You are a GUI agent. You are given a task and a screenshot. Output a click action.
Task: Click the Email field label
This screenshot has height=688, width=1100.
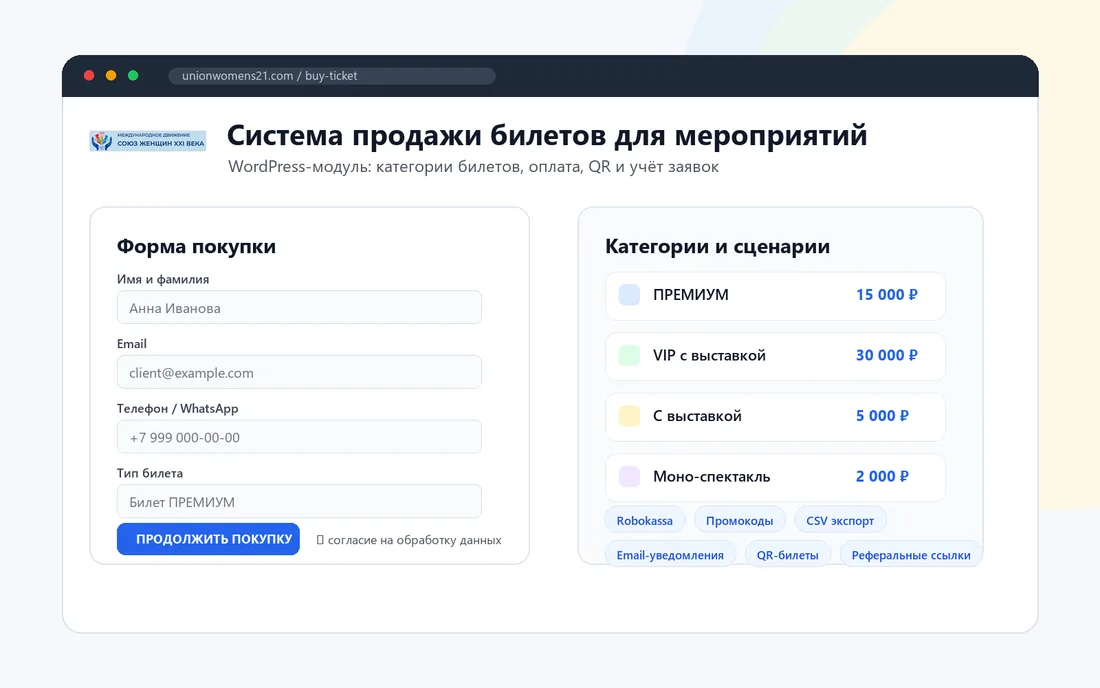click(132, 344)
